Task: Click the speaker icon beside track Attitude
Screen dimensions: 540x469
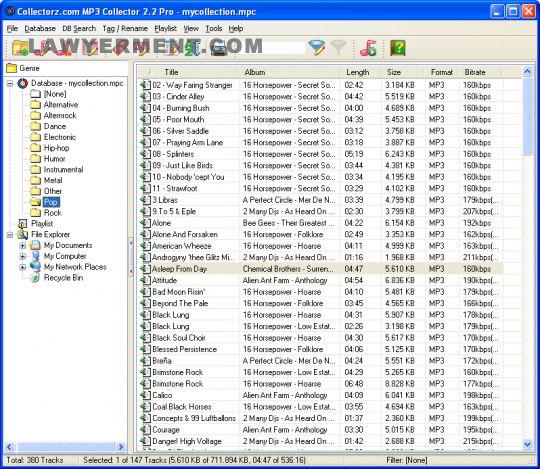Action: click(x=145, y=280)
